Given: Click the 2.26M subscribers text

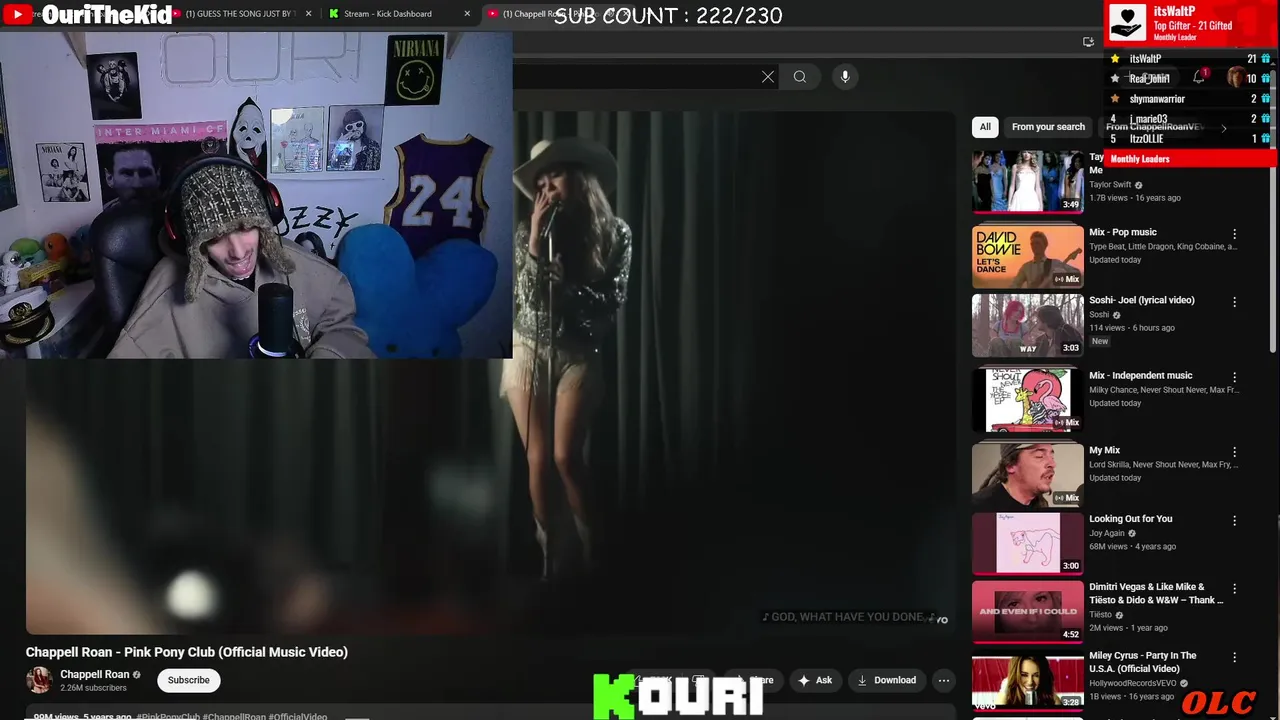Looking at the screenshot, I should click(93, 688).
